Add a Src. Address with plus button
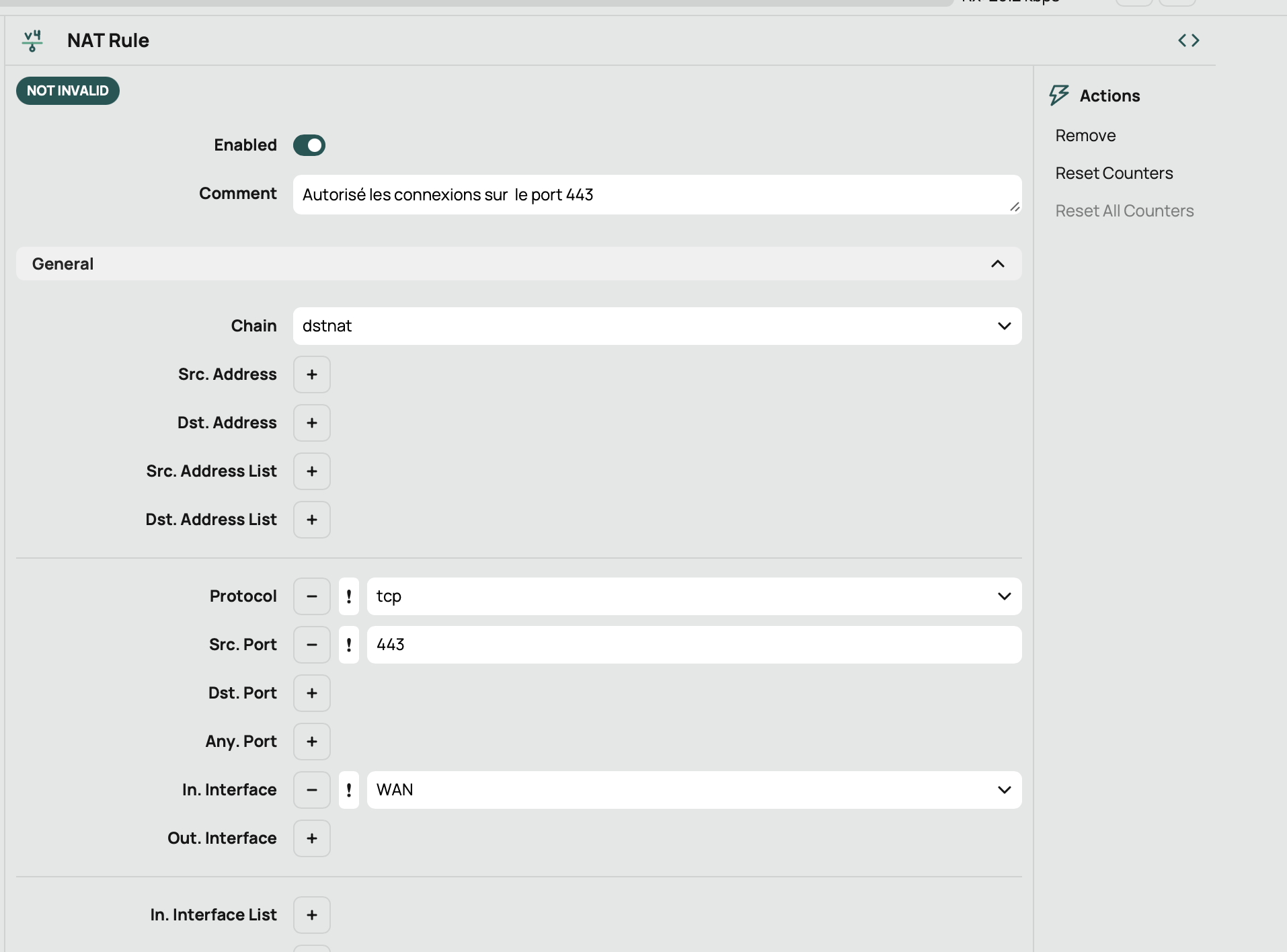Image resolution: width=1287 pixels, height=952 pixels. coord(311,374)
